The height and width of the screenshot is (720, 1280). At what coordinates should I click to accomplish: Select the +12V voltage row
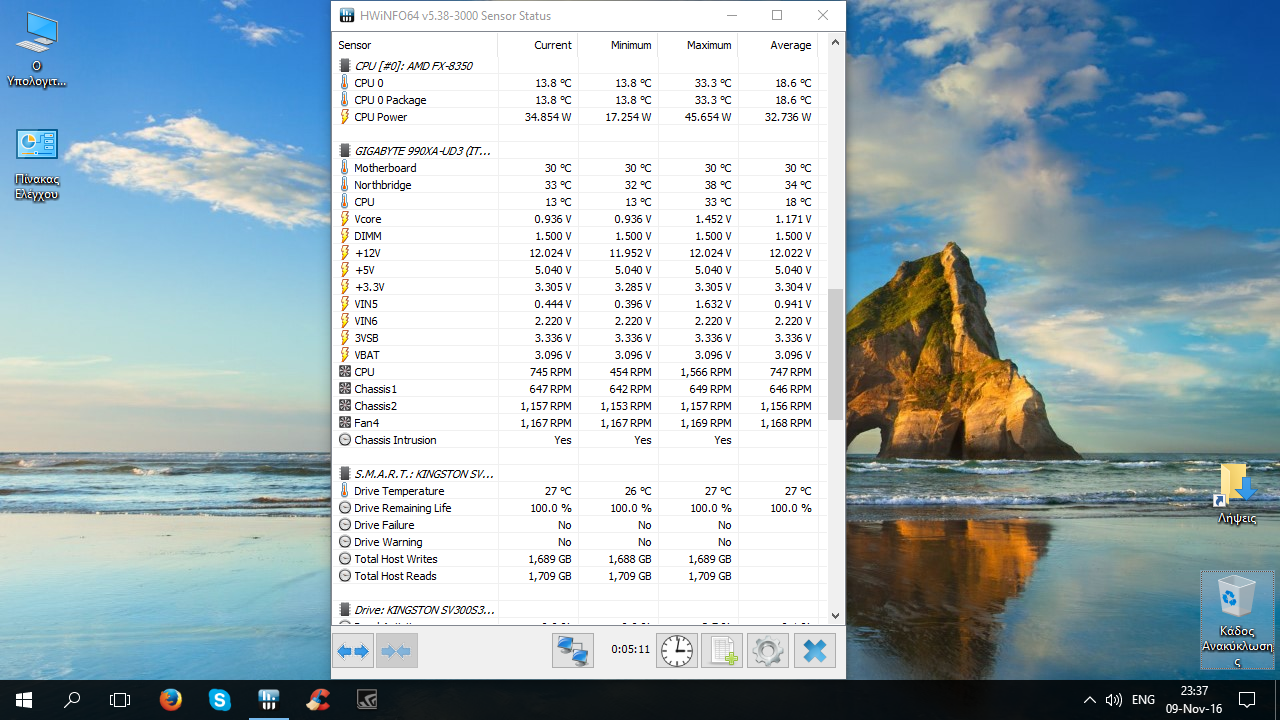coord(579,253)
